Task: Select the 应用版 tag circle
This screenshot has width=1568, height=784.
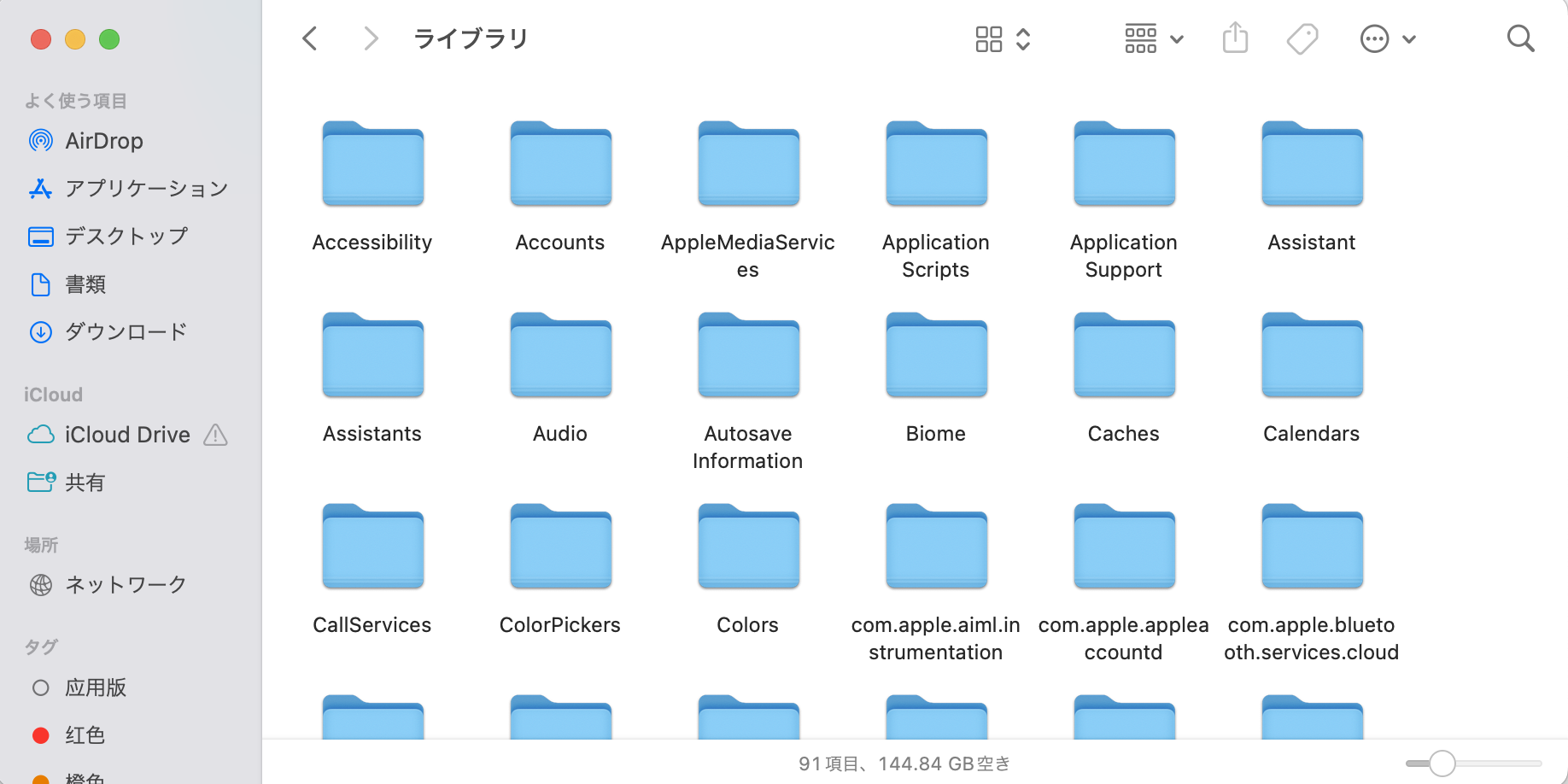Action: click(40, 687)
